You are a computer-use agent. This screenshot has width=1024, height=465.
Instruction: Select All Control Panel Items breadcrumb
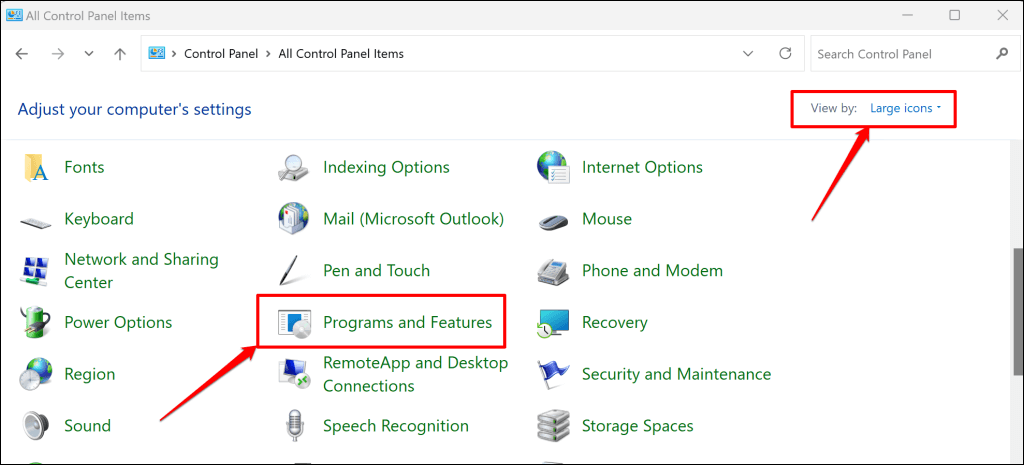click(x=340, y=54)
